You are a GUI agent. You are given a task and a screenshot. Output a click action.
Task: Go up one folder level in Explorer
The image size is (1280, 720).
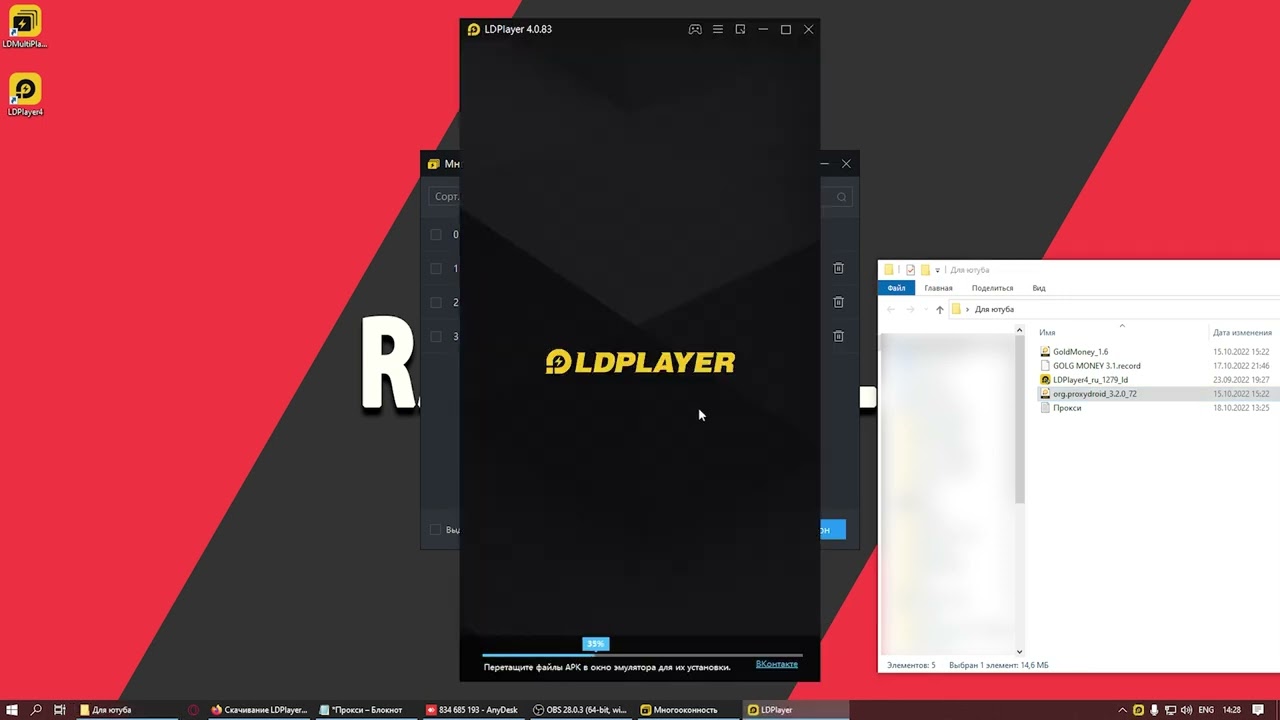[939, 310]
